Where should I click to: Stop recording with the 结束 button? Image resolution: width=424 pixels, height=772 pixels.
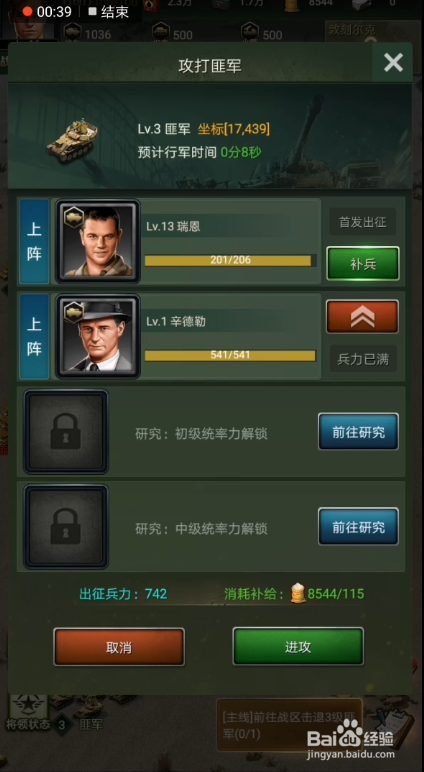[x=108, y=11]
